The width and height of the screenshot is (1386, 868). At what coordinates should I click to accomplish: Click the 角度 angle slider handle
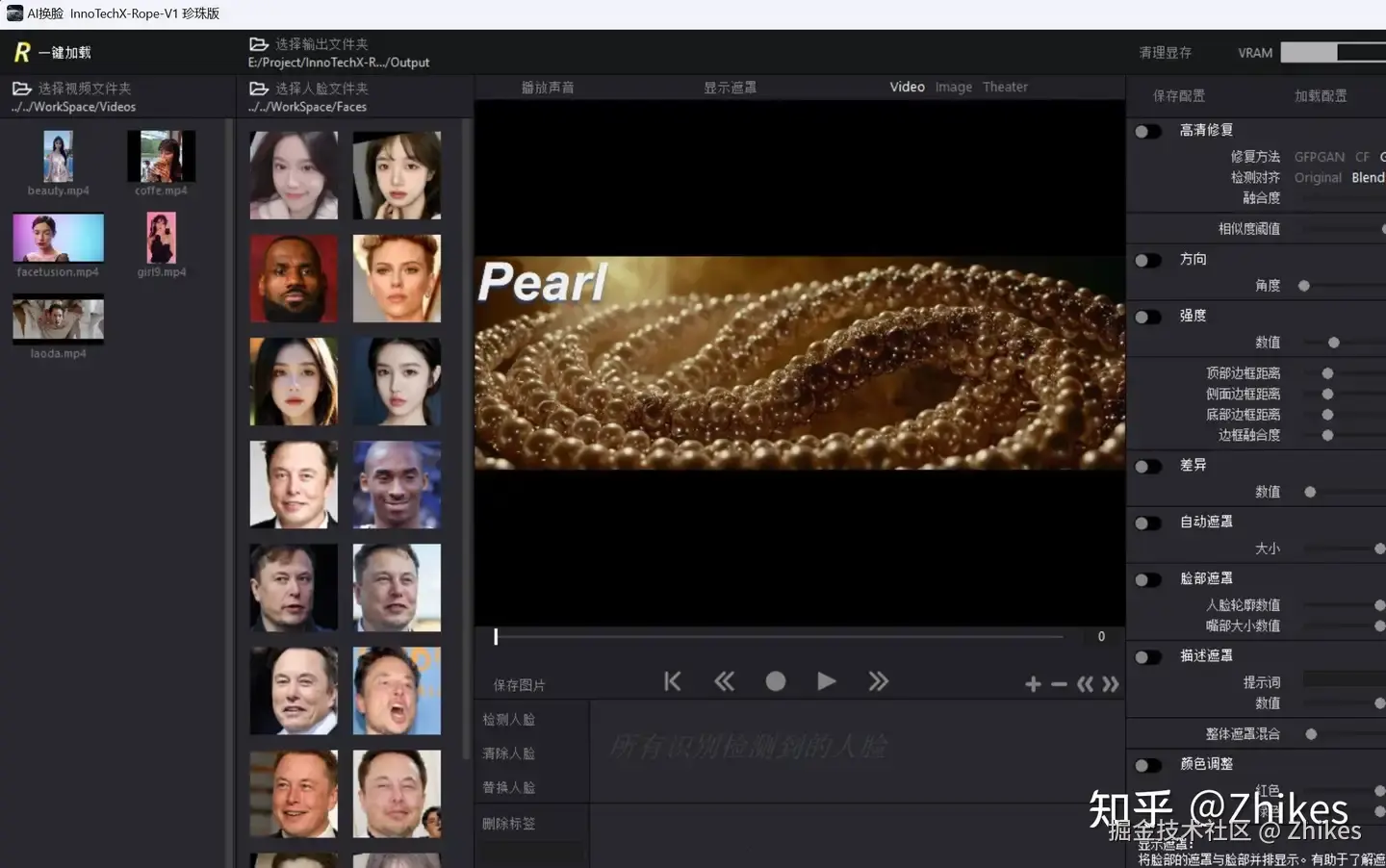(1304, 286)
